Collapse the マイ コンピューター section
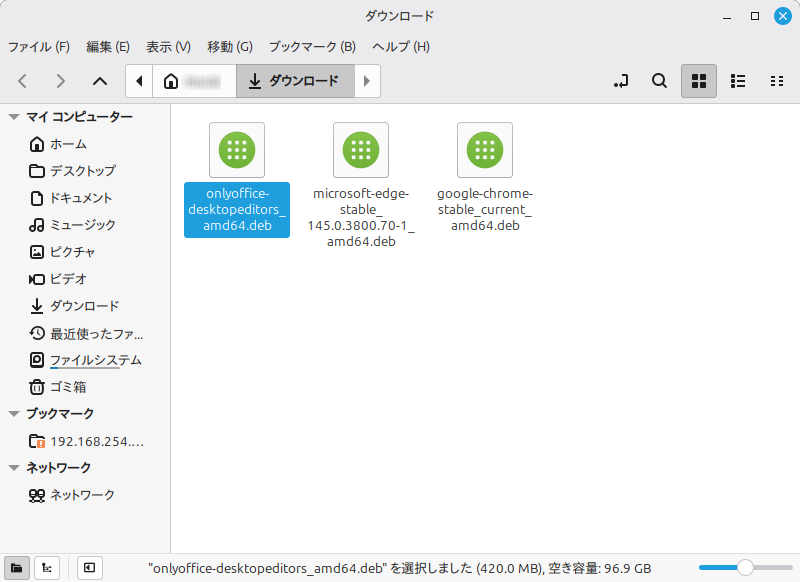This screenshot has height=582, width=800. pyautogui.click(x=13, y=117)
